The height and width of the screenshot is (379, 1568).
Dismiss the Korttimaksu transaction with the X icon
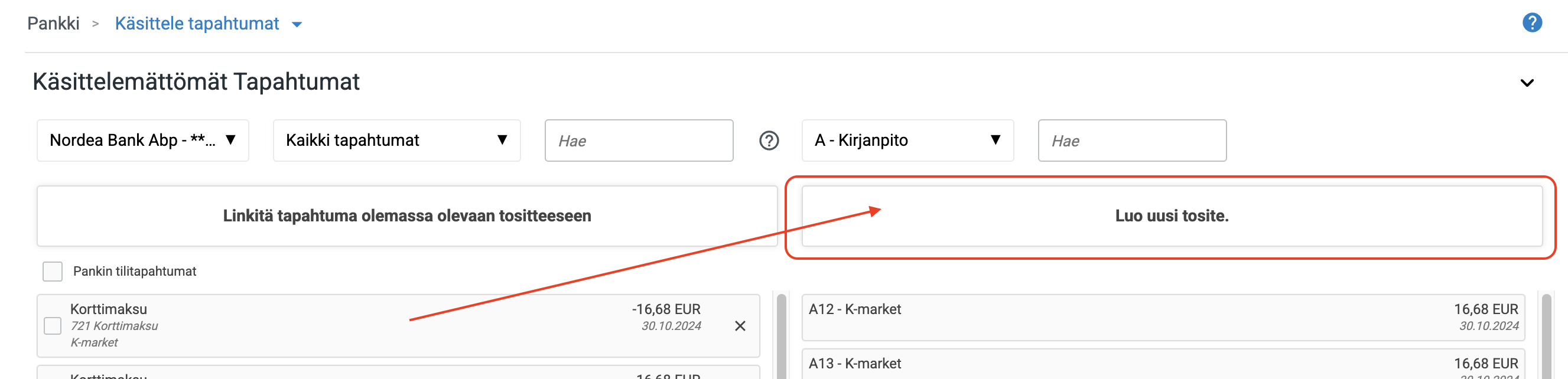[742, 326]
